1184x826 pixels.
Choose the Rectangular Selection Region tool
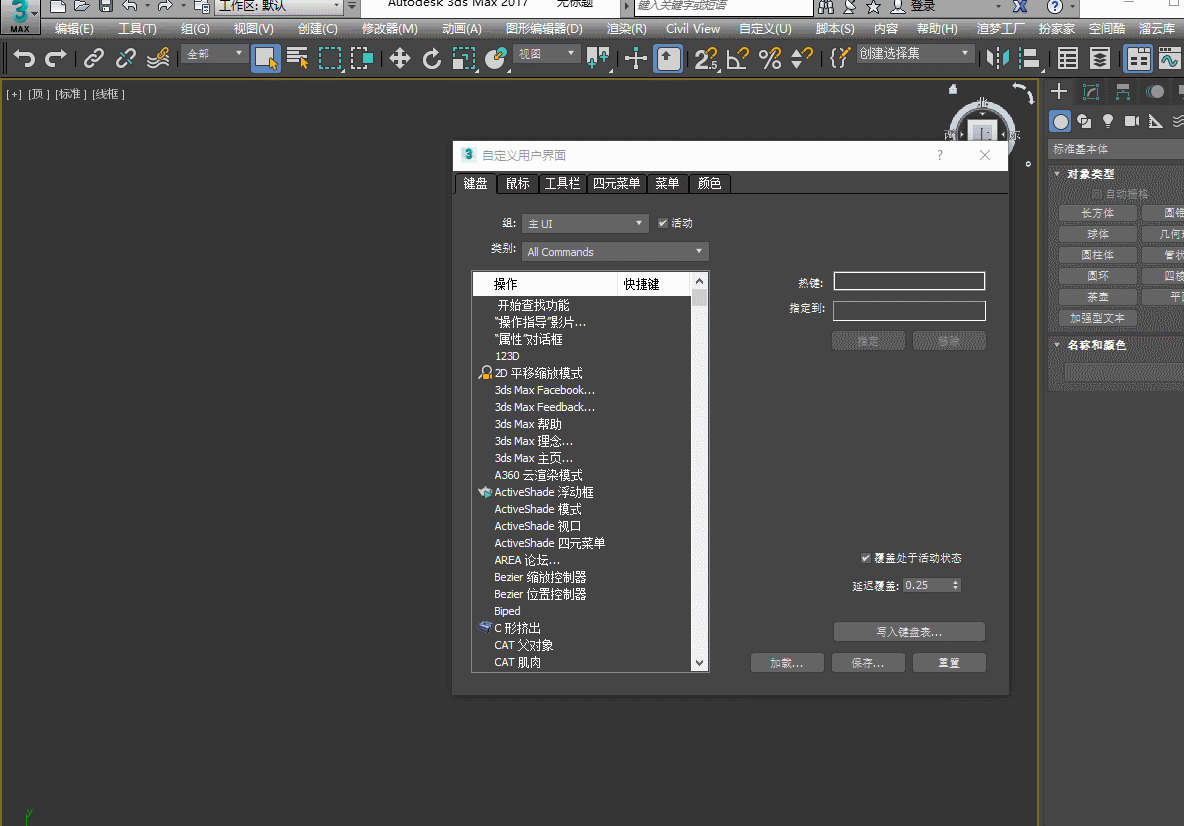330,58
